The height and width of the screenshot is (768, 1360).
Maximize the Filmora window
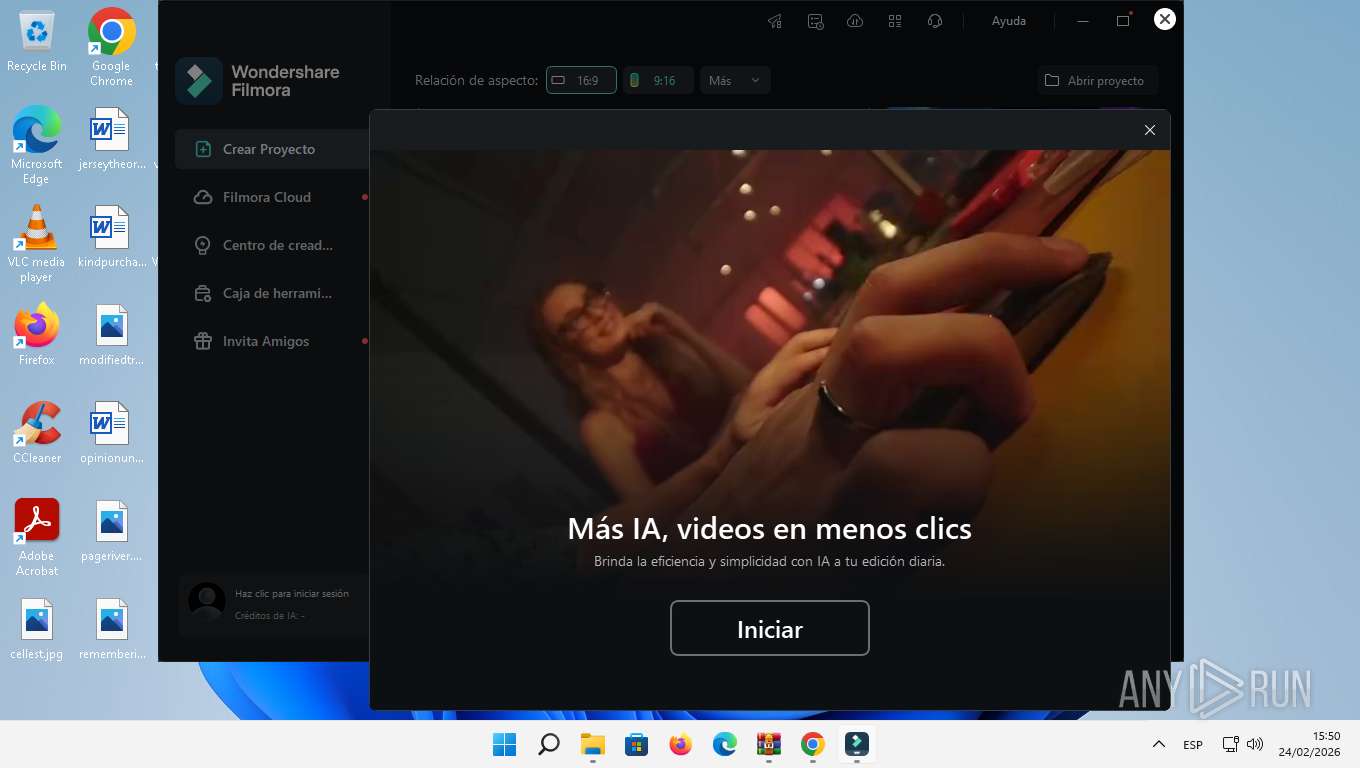(x=1123, y=21)
